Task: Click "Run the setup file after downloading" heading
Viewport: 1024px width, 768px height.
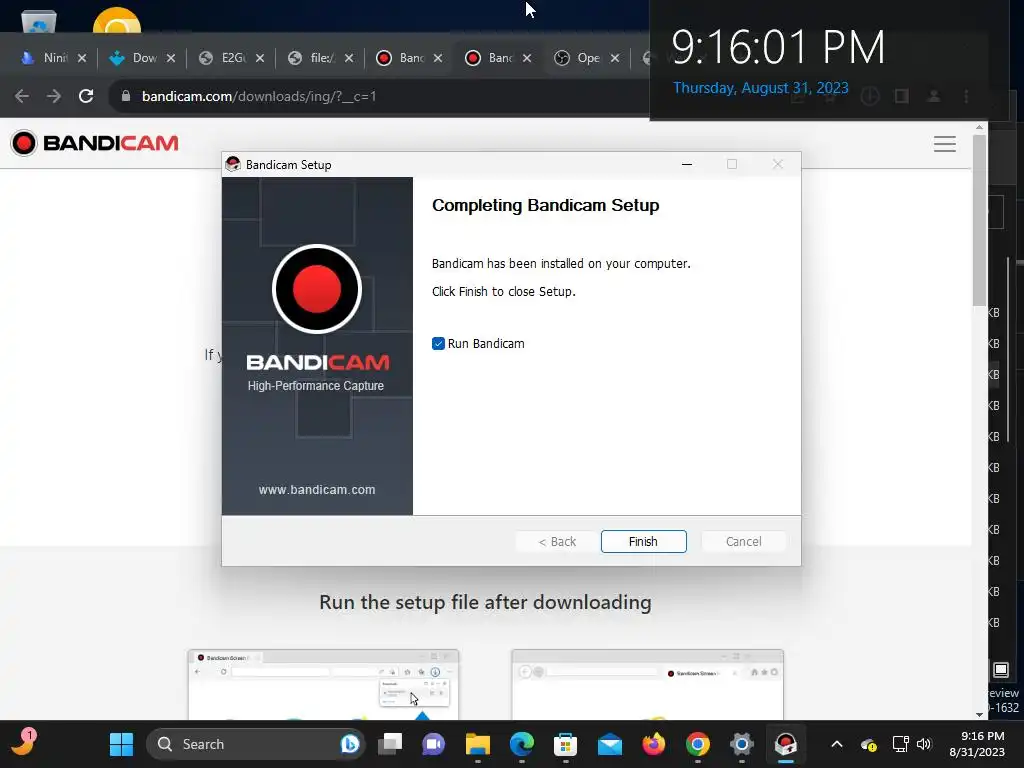Action: click(485, 602)
